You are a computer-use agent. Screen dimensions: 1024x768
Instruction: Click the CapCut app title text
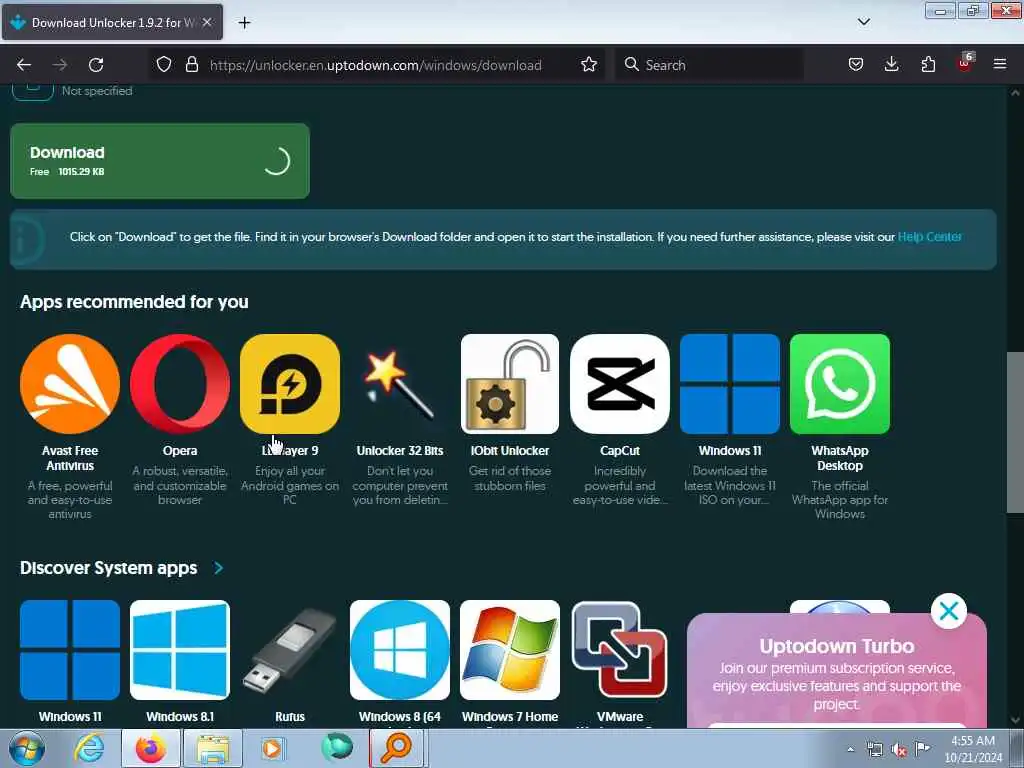point(620,451)
